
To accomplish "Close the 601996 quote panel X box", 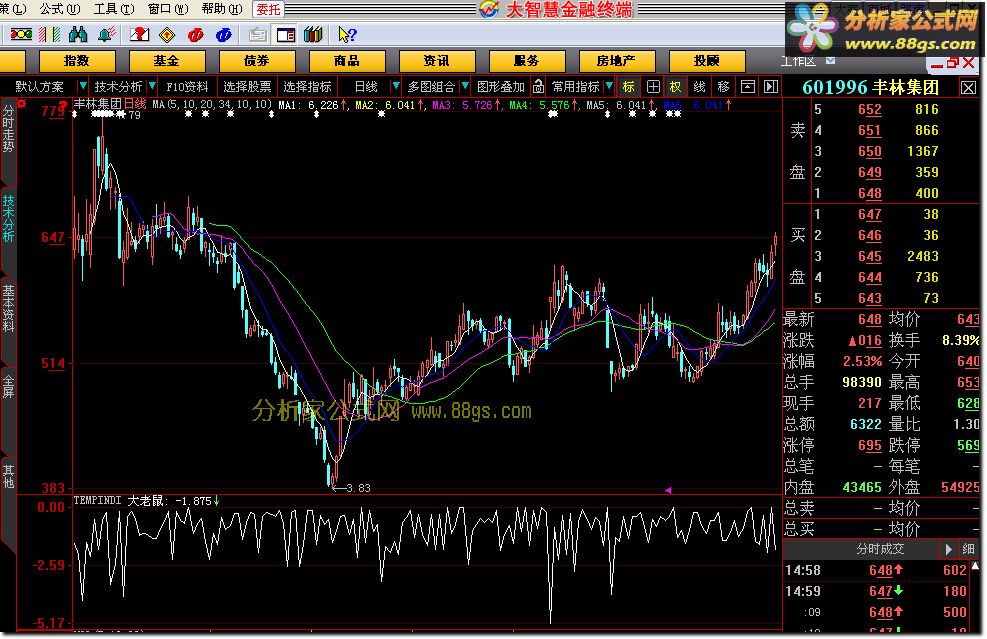I will [968, 88].
